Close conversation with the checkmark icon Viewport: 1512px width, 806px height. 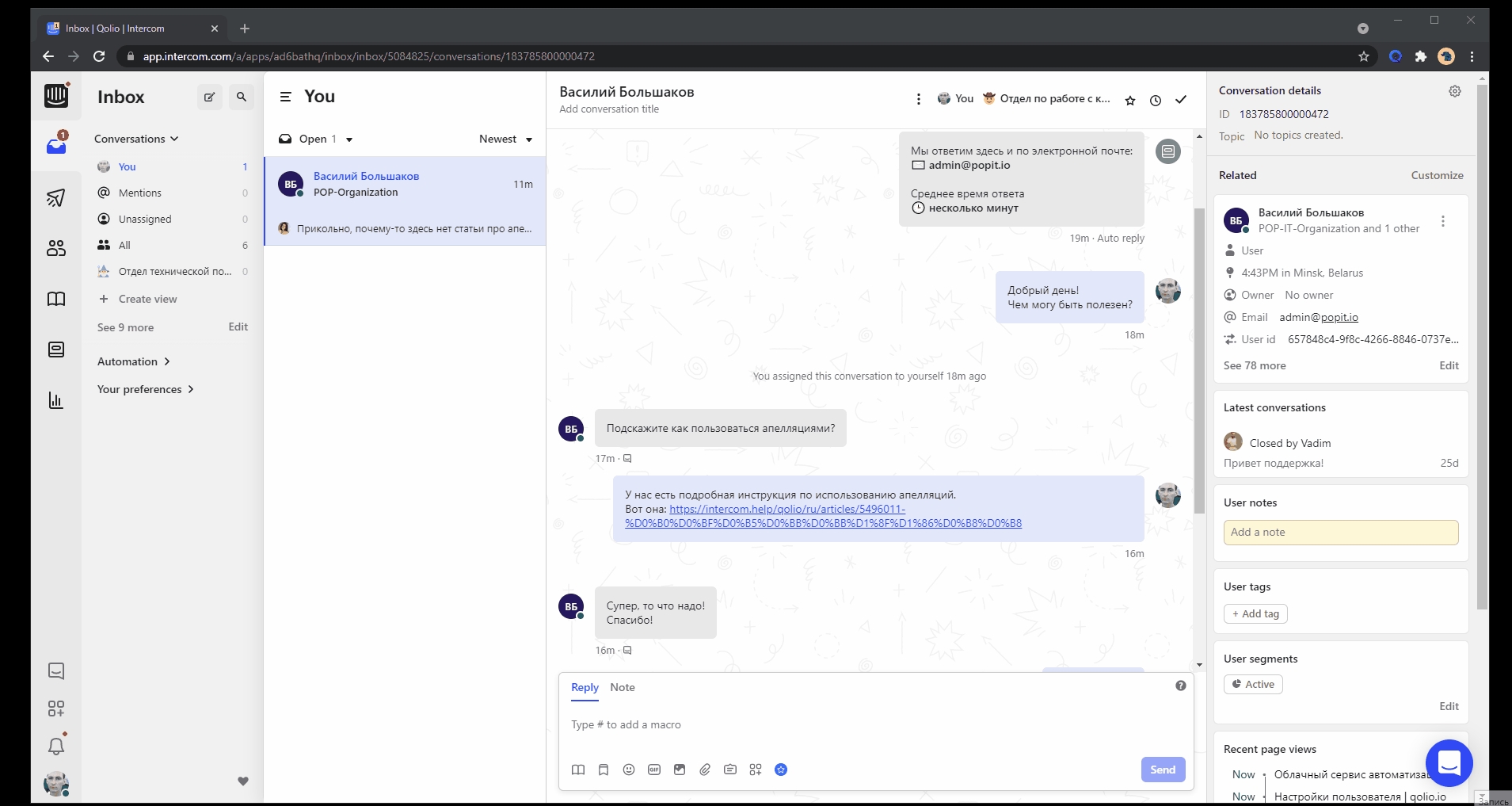tap(1181, 100)
